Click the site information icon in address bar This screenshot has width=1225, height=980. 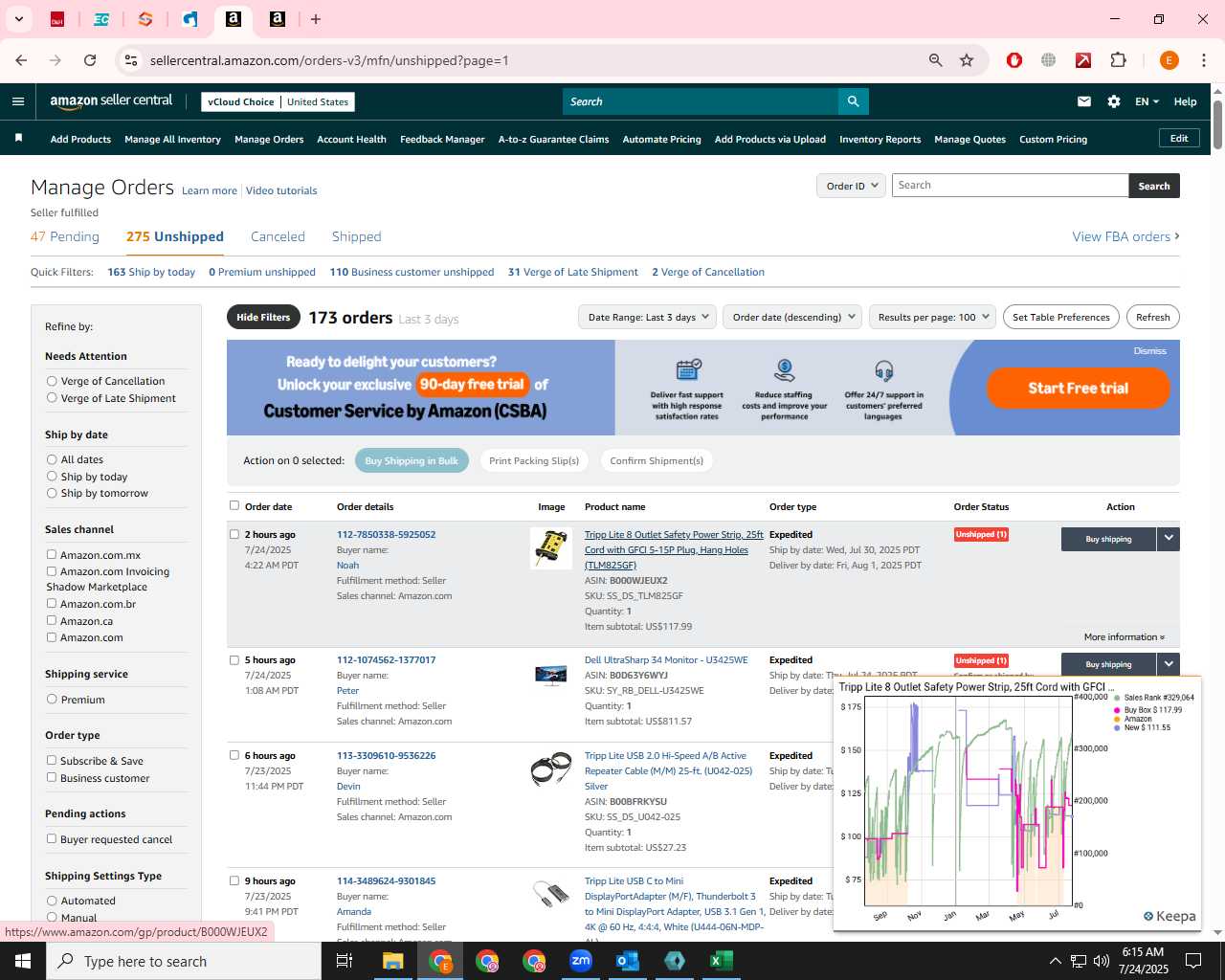(x=131, y=60)
